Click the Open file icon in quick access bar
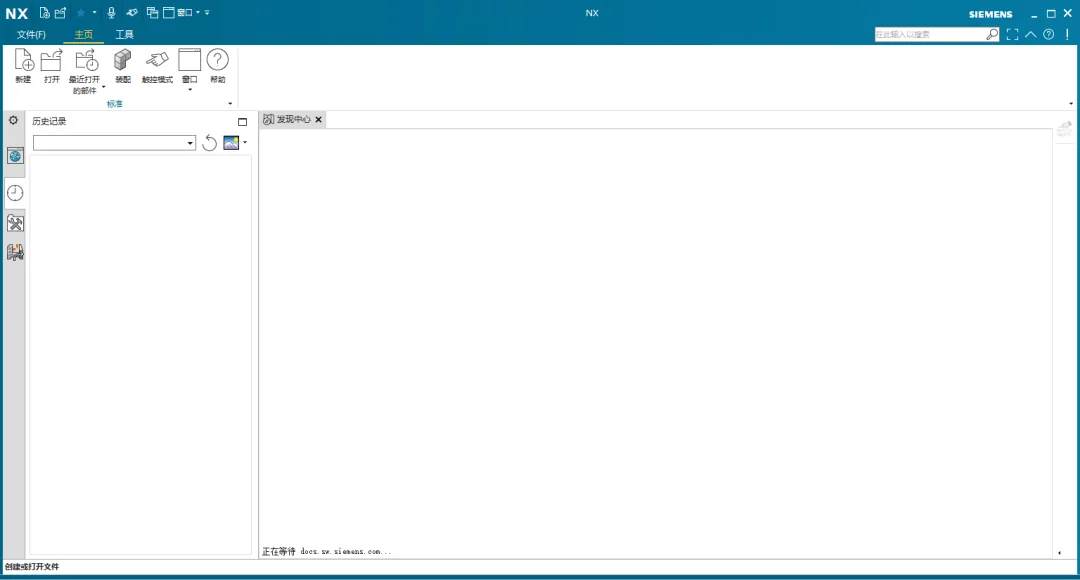Screen dimensions: 1080x580 point(61,12)
